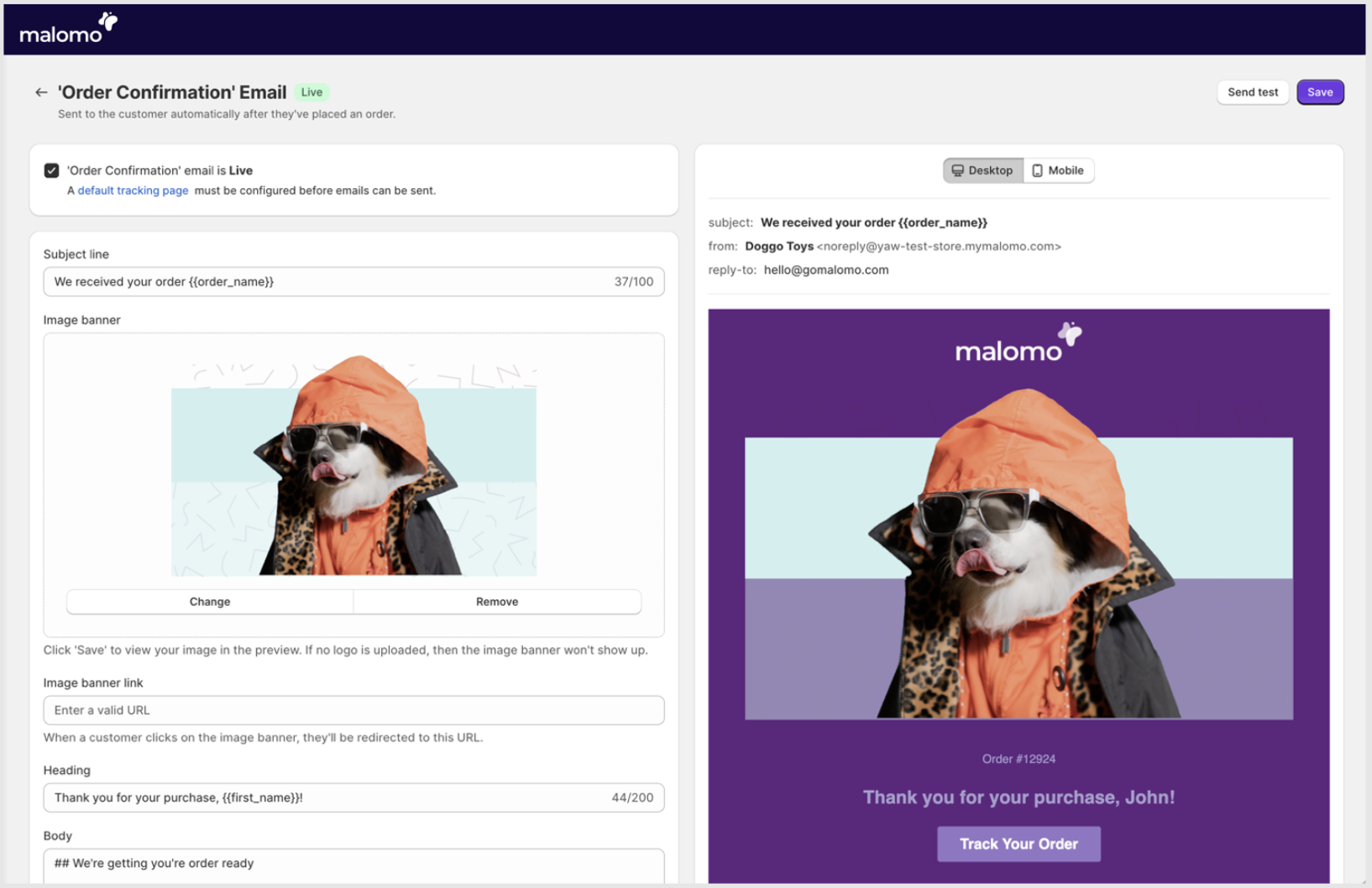Screen dimensions: 1372x888
Task: Click the malomo logo in the top header
Action: 68,29
